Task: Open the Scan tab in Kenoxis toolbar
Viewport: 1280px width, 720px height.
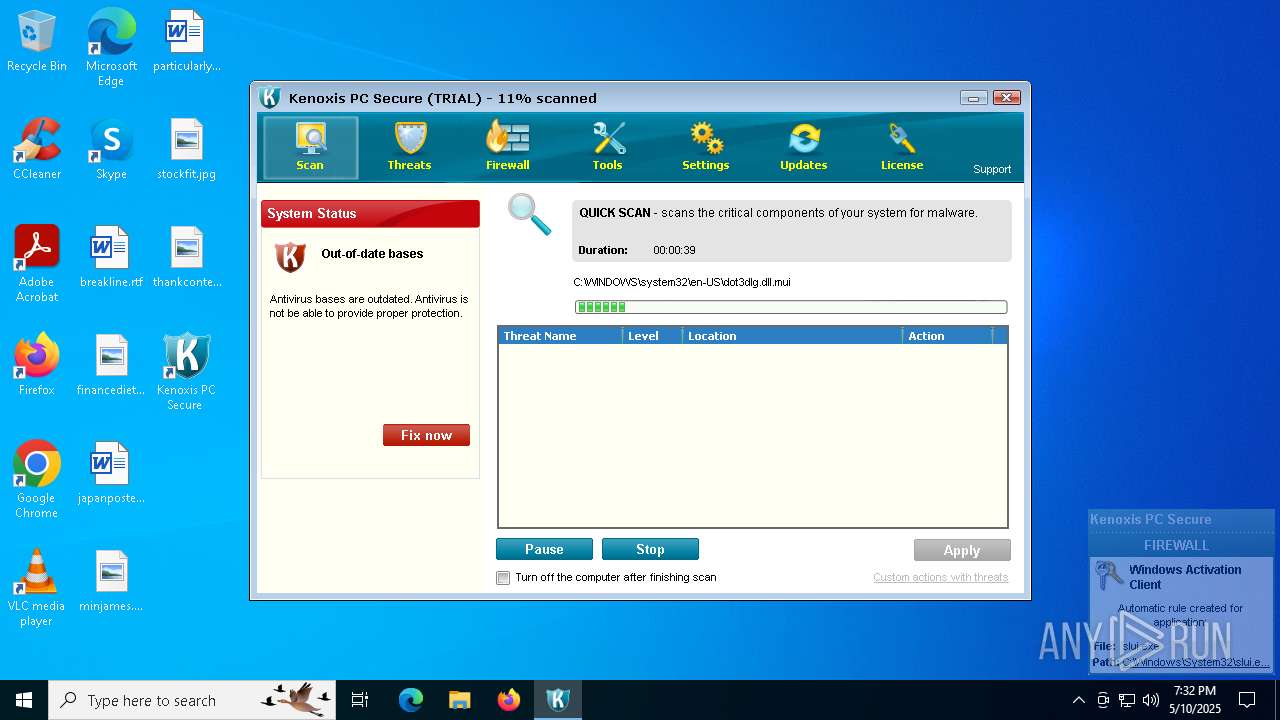Action: (x=310, y=148)
